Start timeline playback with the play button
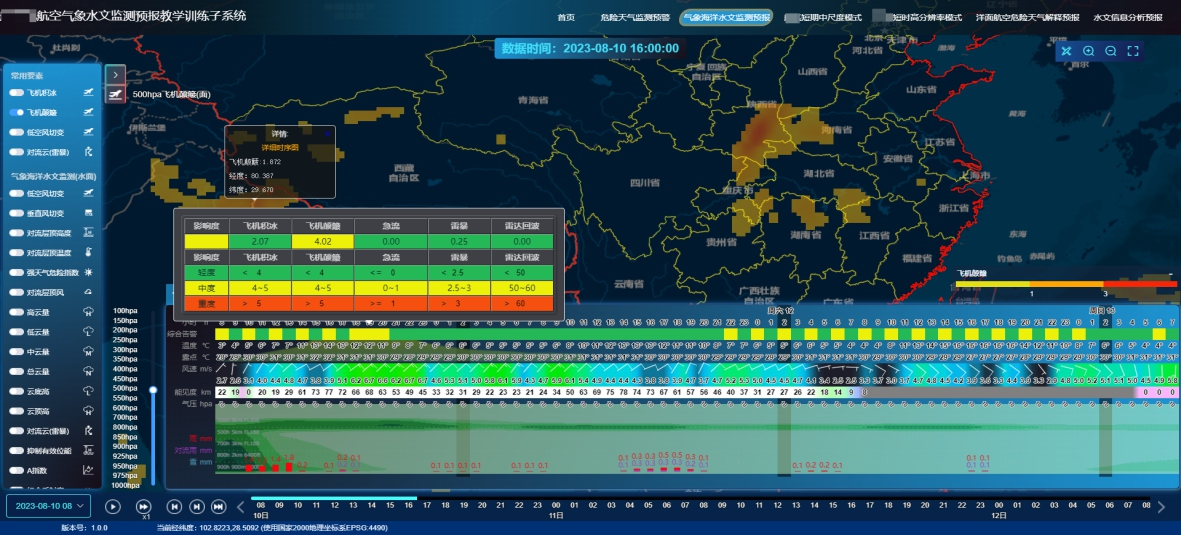Image resolution: width=1181 pixels, height=535 pixels. (x=112, y=506)
